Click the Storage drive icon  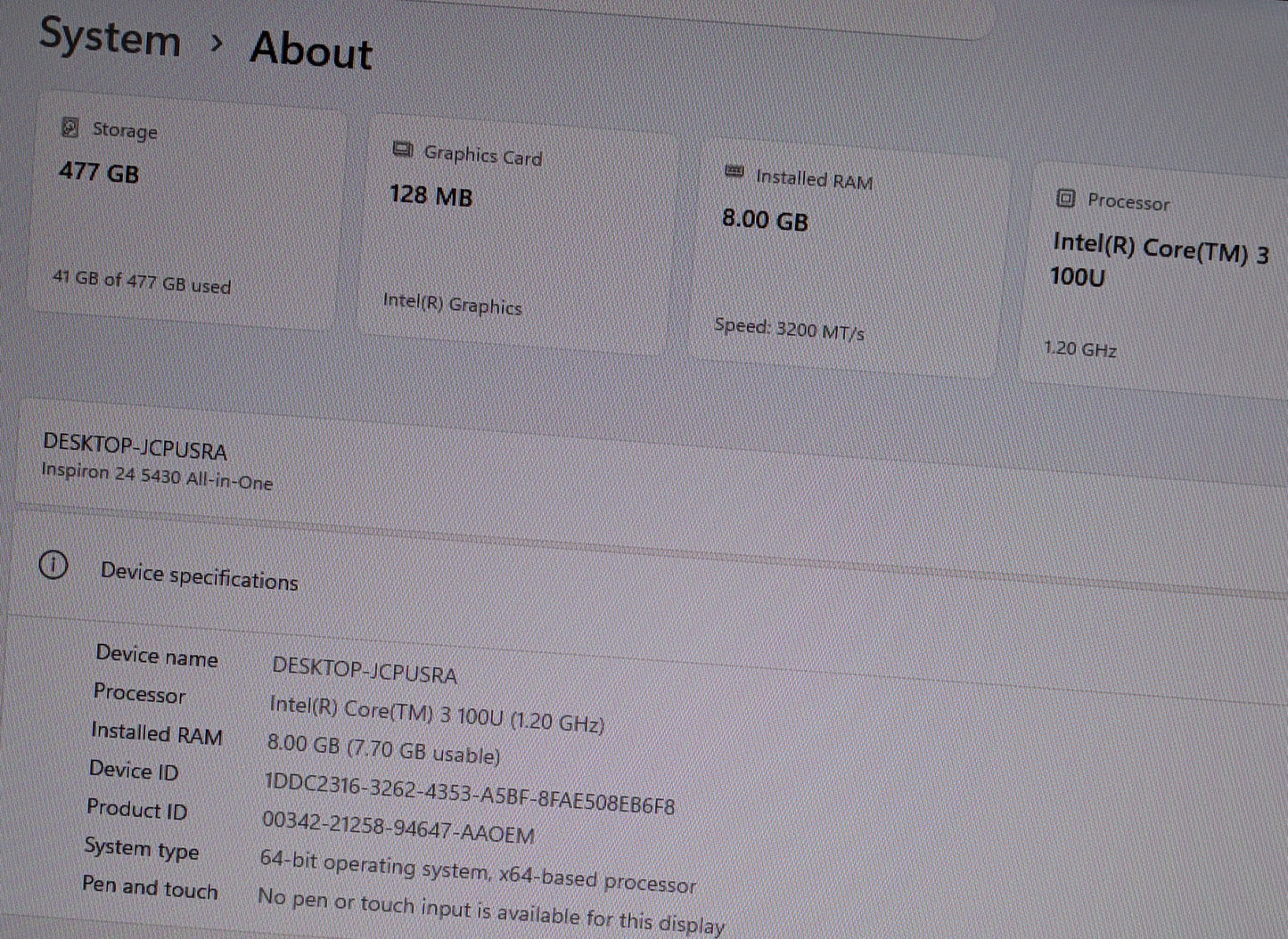click(x=70, y=127)
